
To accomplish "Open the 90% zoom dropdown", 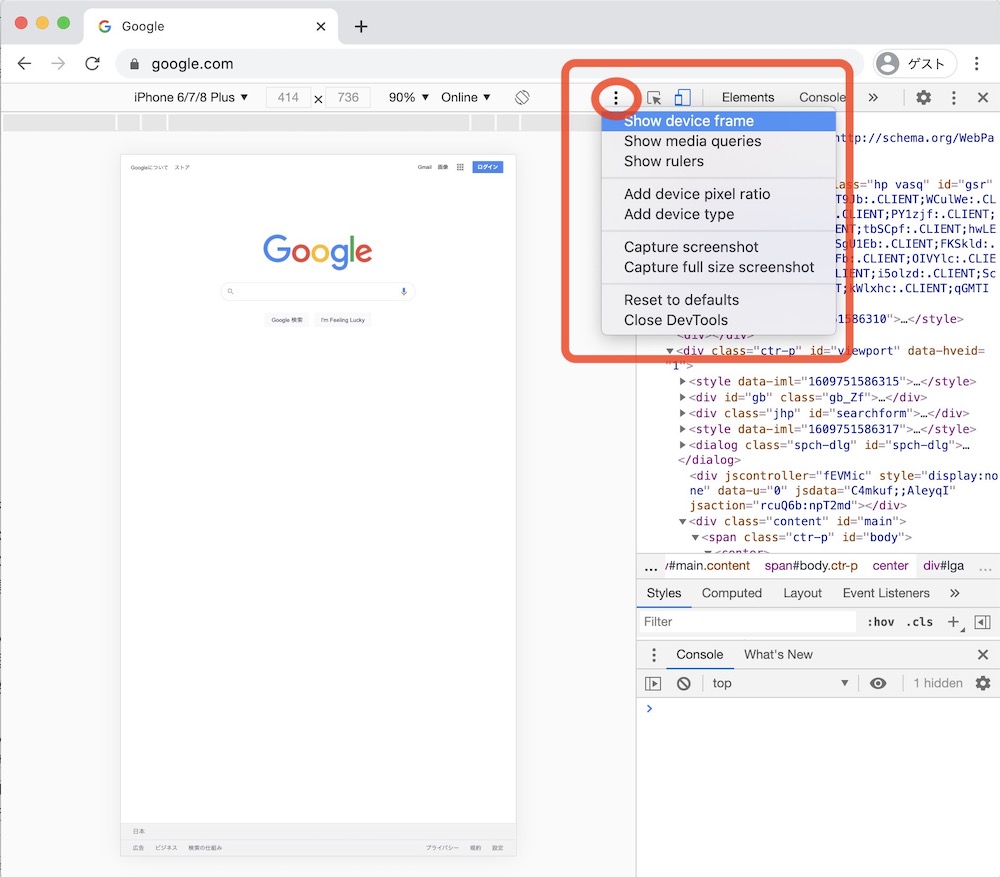I will click(409, 98).
